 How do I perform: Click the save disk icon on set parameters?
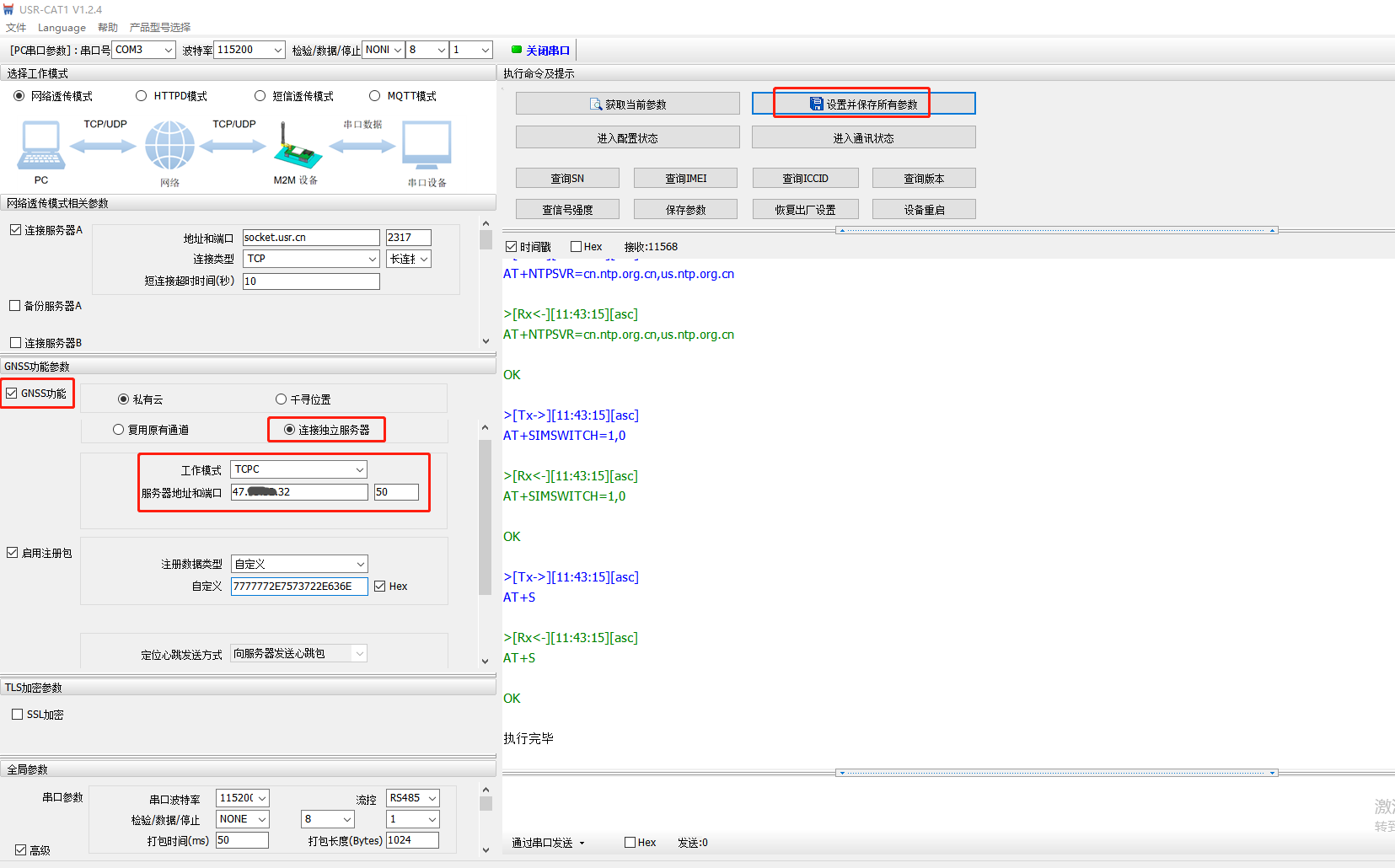(x=816, y=104)
